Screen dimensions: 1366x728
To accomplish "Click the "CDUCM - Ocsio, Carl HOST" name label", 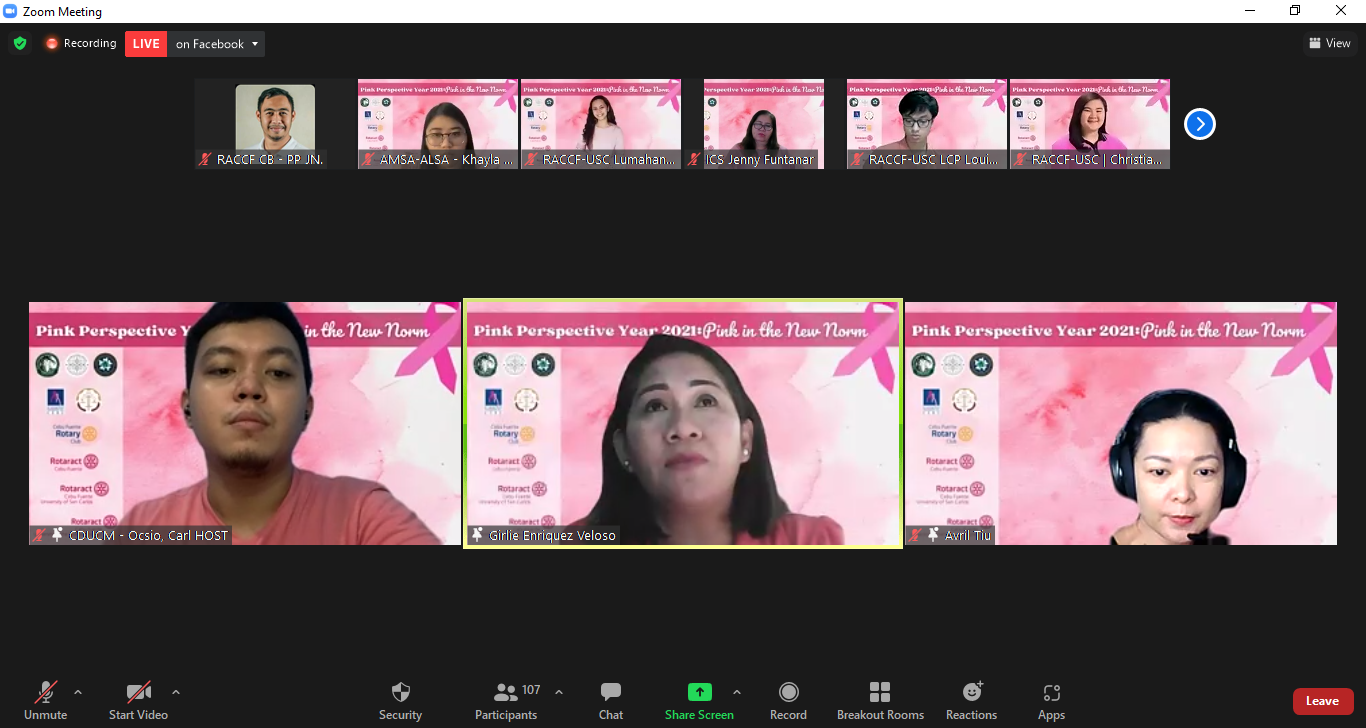I will point(148,536).
